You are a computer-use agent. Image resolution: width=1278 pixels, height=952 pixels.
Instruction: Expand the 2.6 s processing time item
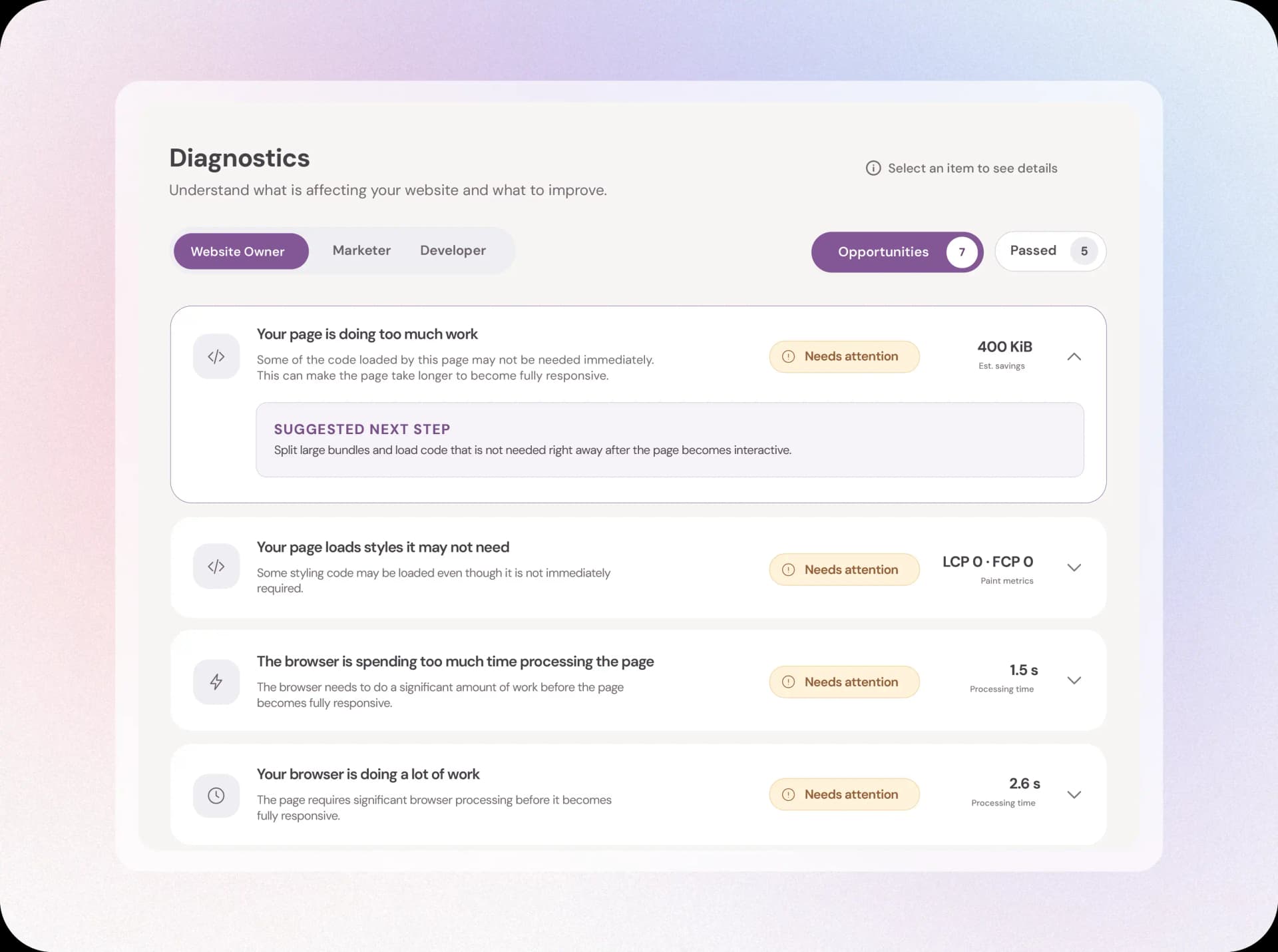[x=1074, y=795]
